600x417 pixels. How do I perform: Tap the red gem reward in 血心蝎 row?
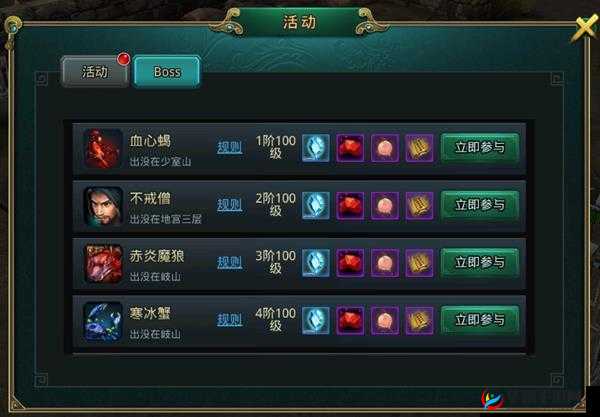click(350, 148)
